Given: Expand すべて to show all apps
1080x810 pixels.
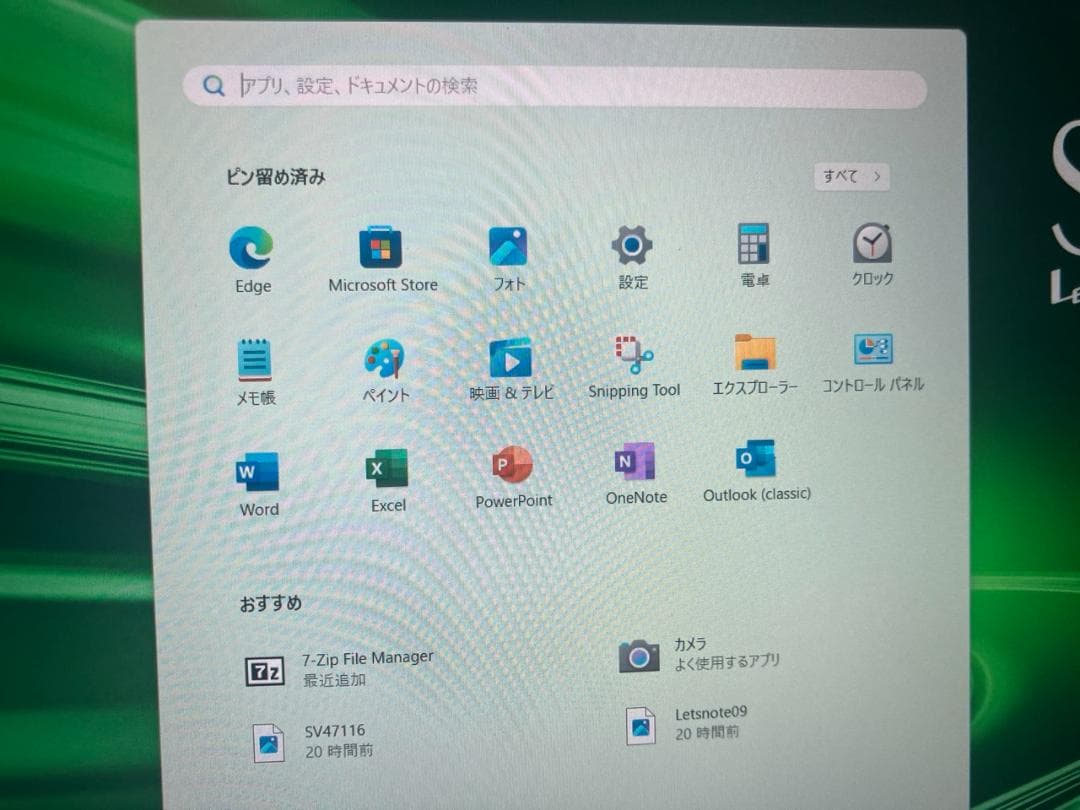Looking at the screenshot, I should click(851, 176).
